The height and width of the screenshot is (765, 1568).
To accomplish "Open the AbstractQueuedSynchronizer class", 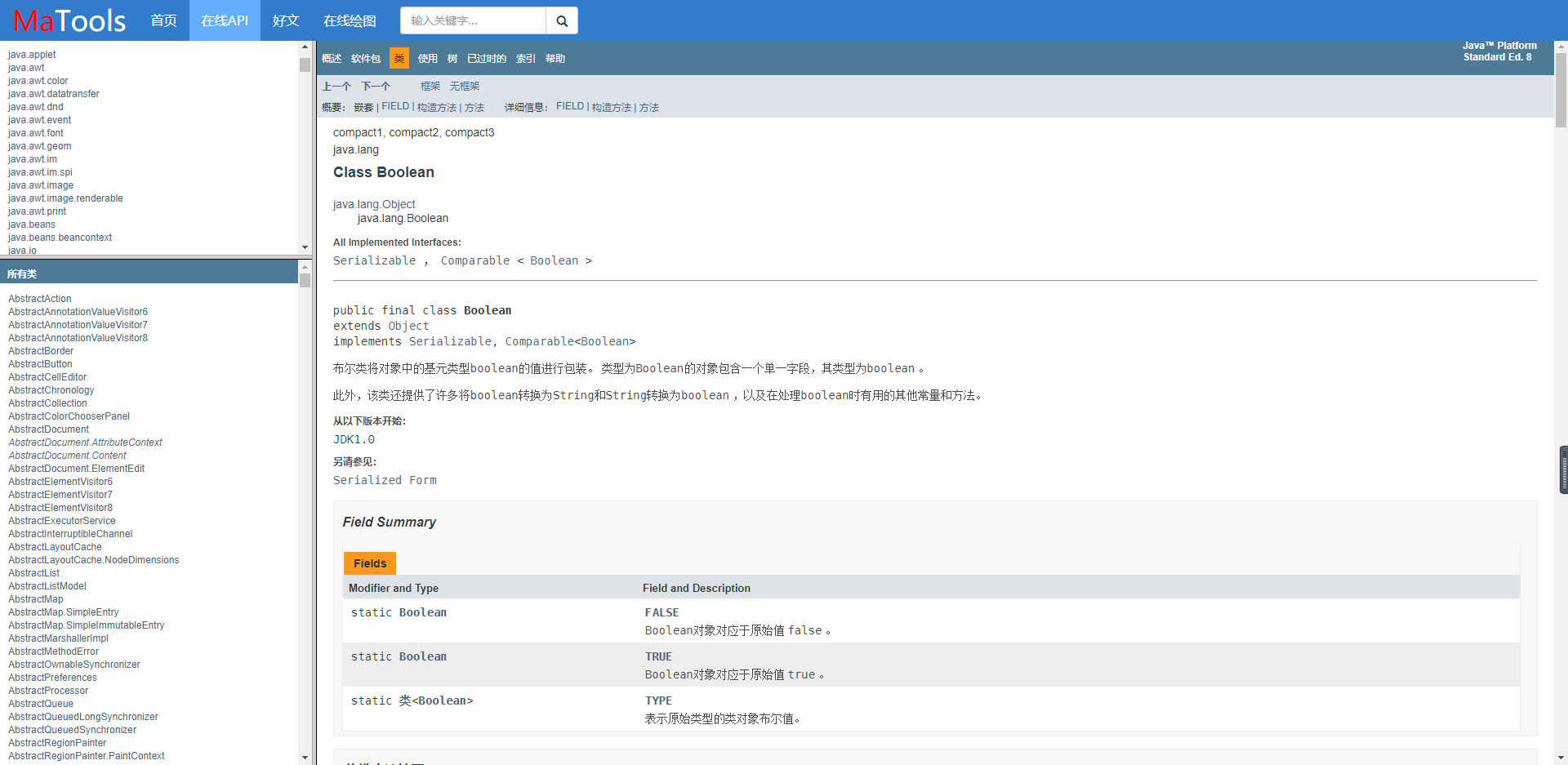I will 72,730.
